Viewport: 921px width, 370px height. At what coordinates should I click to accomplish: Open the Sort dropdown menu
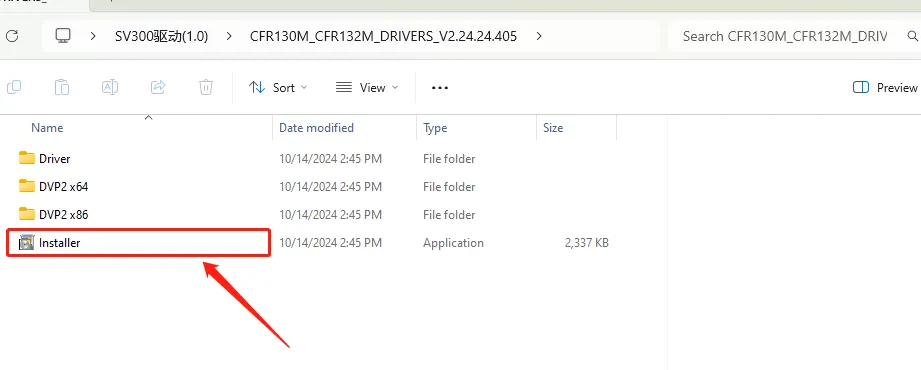coord(278,88)
